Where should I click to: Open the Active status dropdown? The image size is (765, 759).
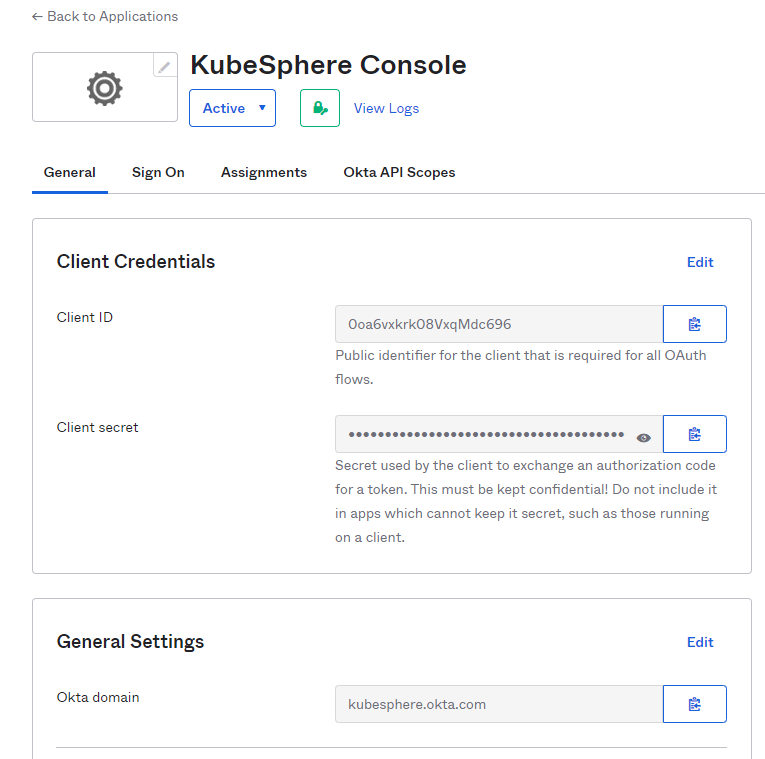[x=232, y=108]
